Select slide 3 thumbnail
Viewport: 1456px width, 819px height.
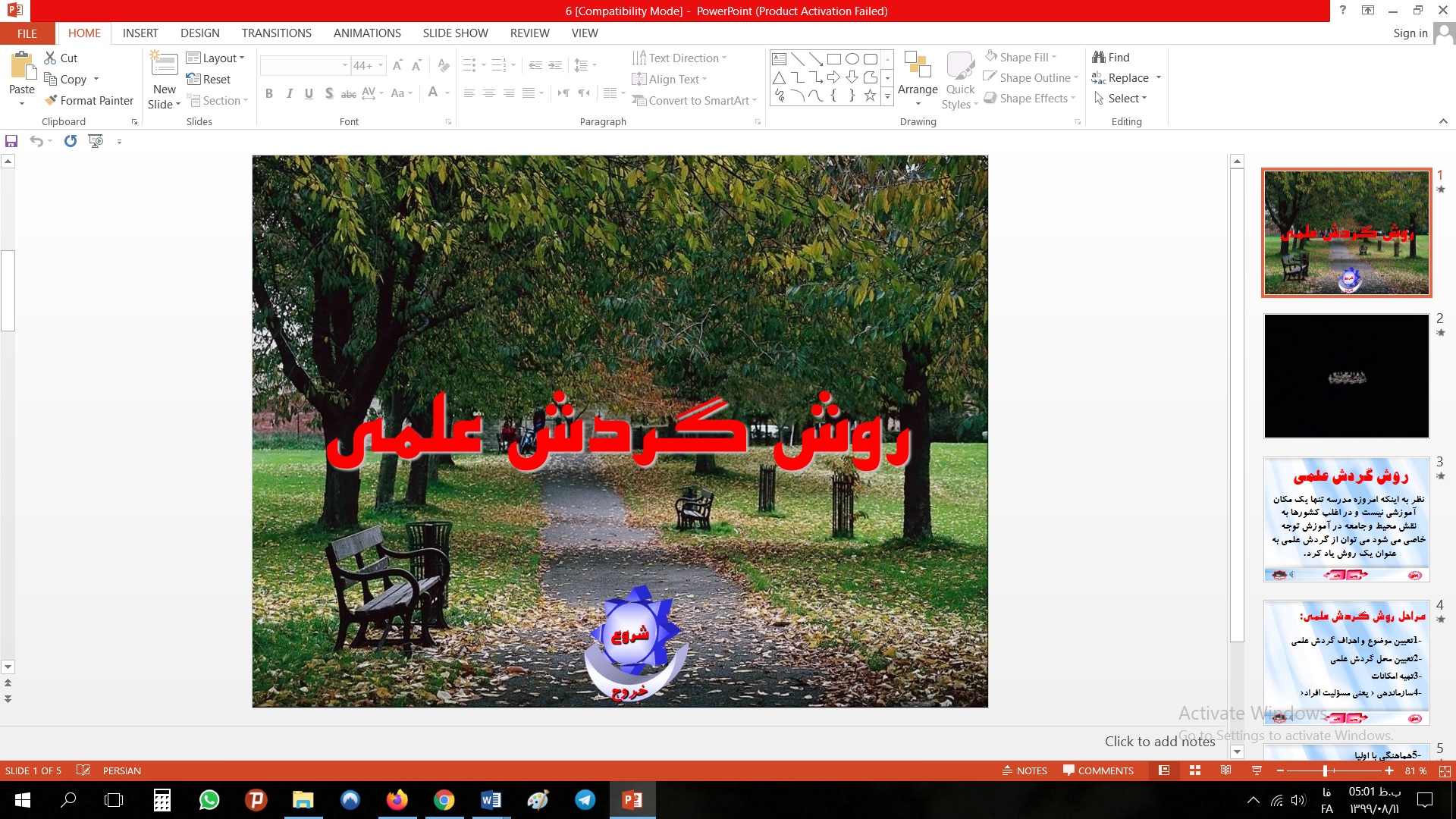pos(1346,519)
